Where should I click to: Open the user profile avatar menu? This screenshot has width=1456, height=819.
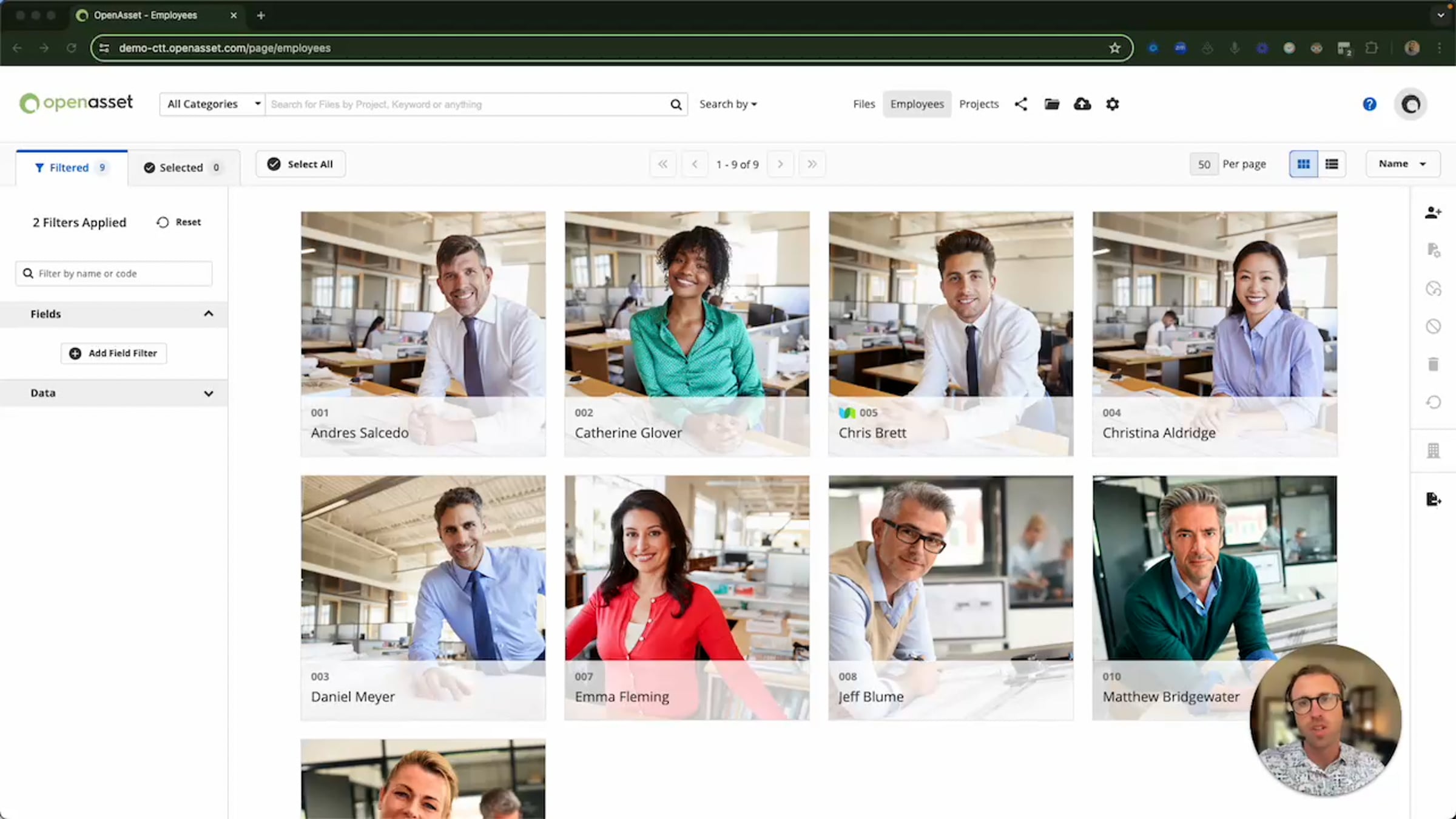coord(1411,104)
